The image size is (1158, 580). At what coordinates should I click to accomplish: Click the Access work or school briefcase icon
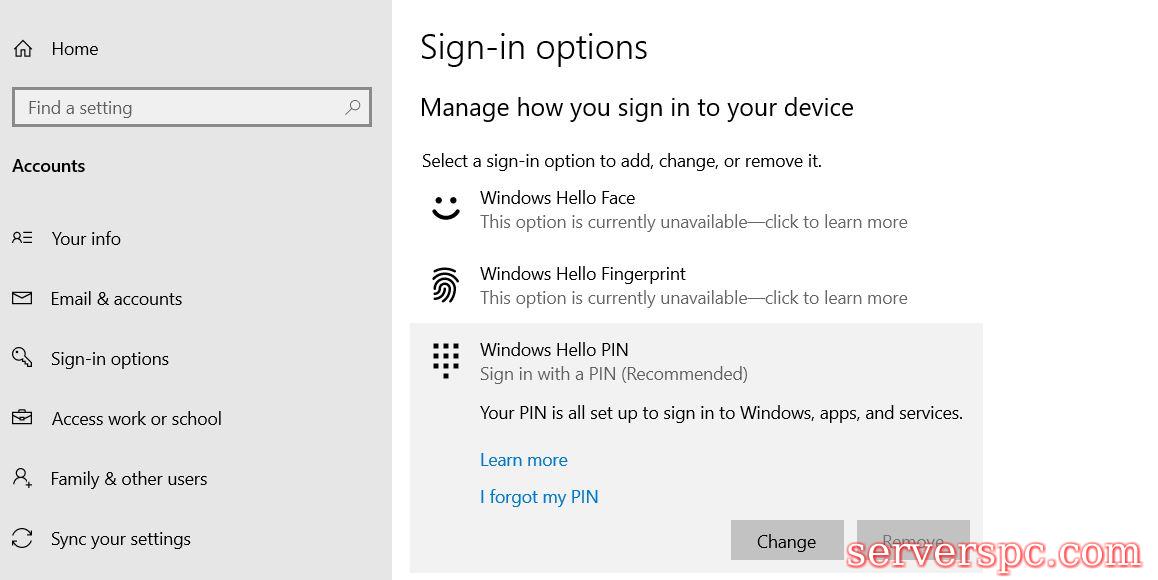coord(22,418)
